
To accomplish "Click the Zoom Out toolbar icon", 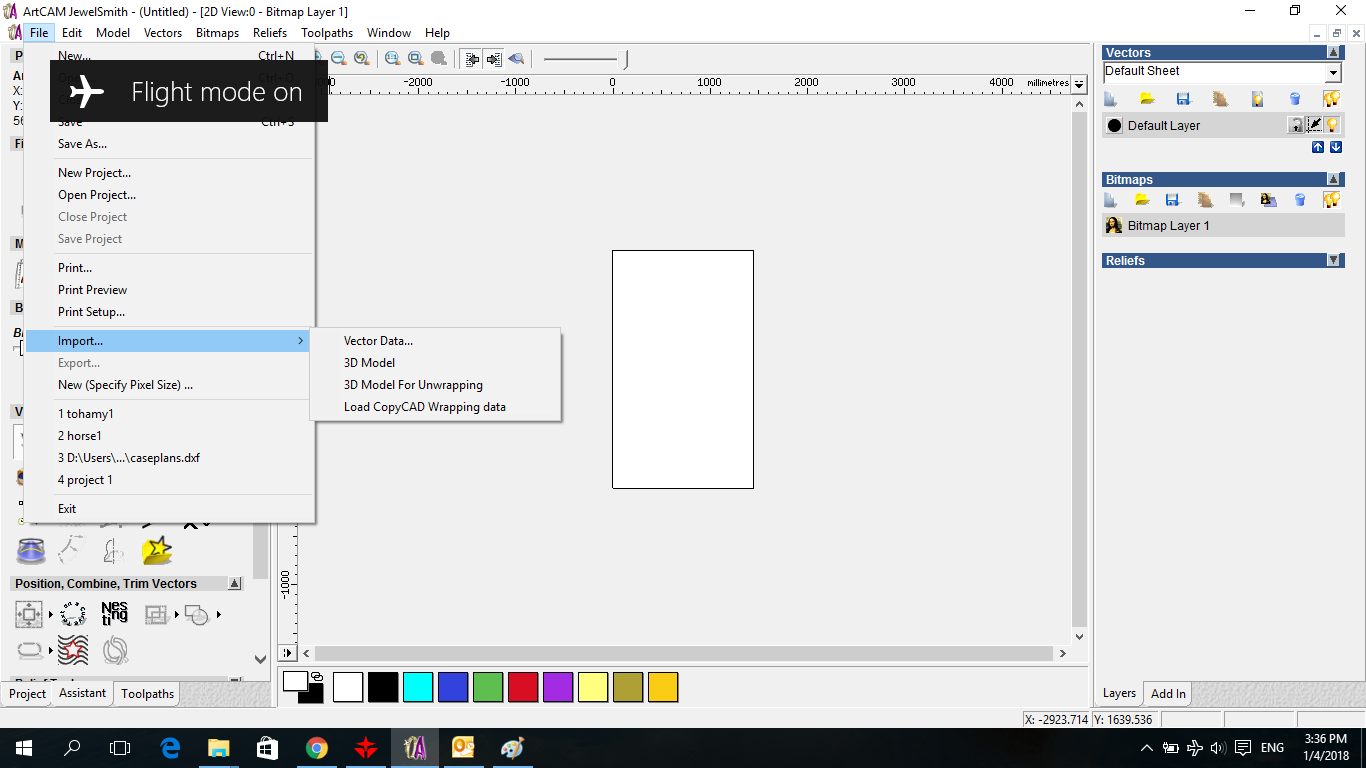I will (338, 59).
